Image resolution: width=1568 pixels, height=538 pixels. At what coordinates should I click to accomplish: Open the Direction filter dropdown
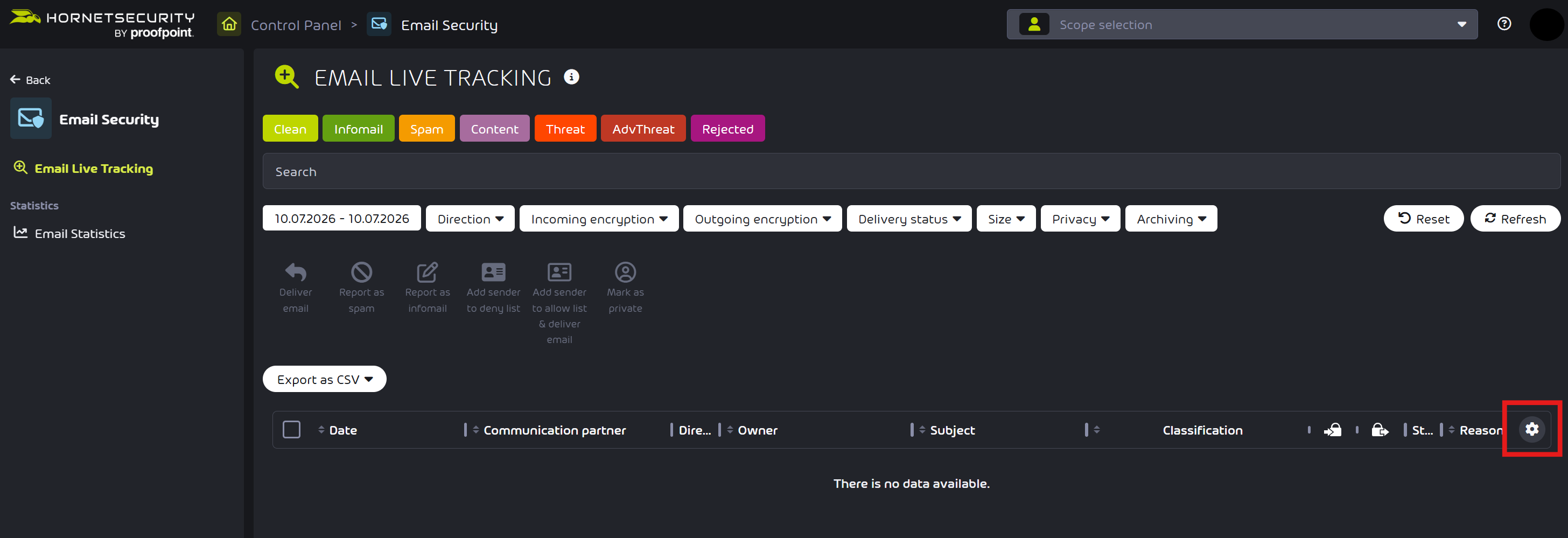(470, 219)
